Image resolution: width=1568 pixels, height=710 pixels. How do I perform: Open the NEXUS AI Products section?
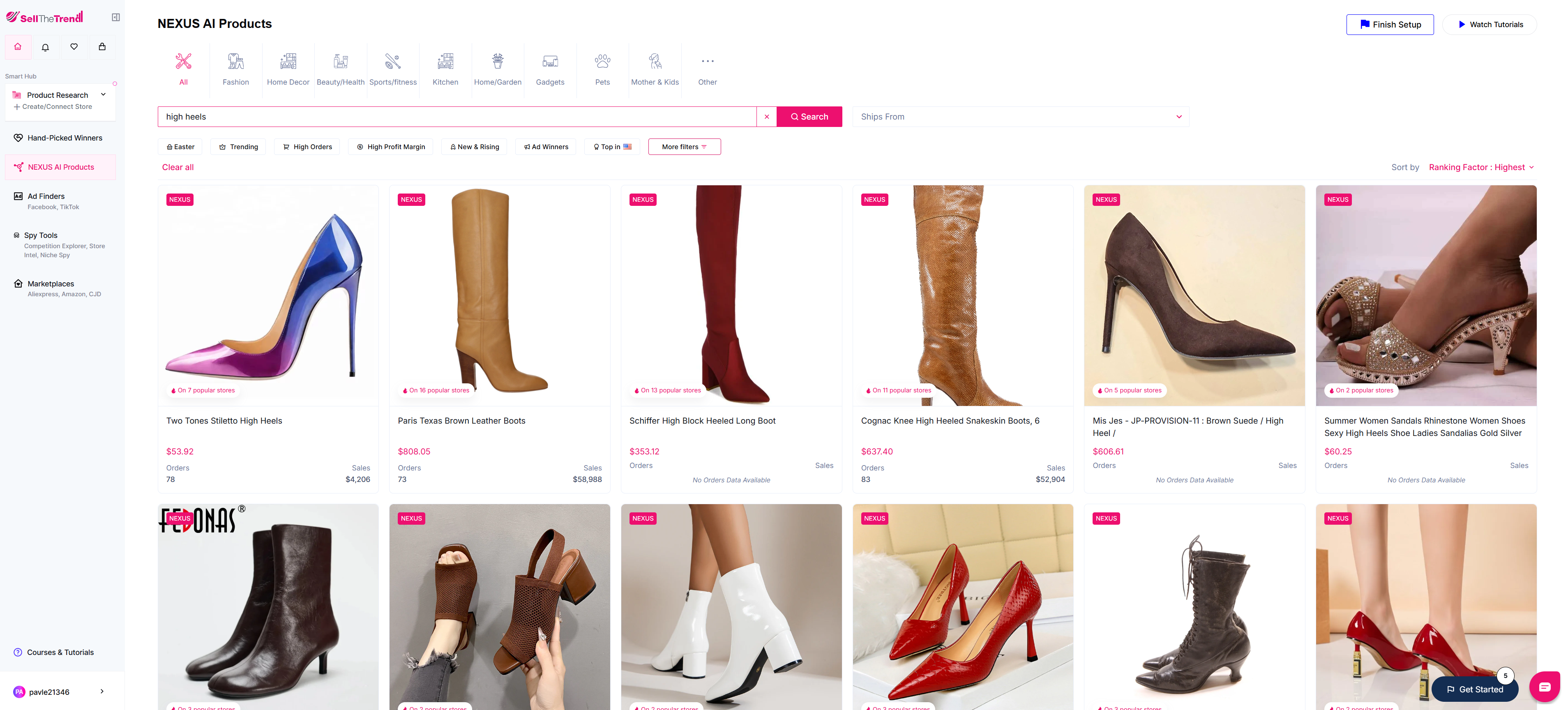60,167
